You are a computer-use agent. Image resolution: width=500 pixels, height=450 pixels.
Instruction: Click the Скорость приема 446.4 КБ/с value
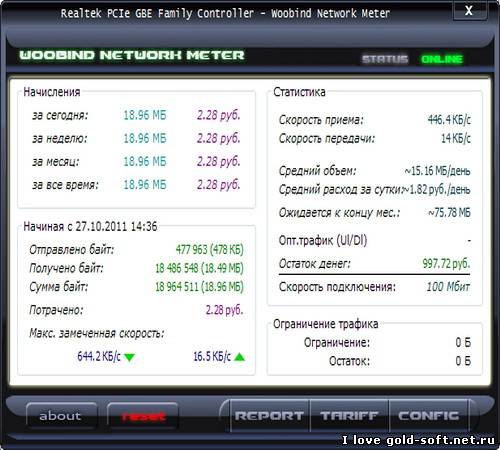(x=449, y=119)
